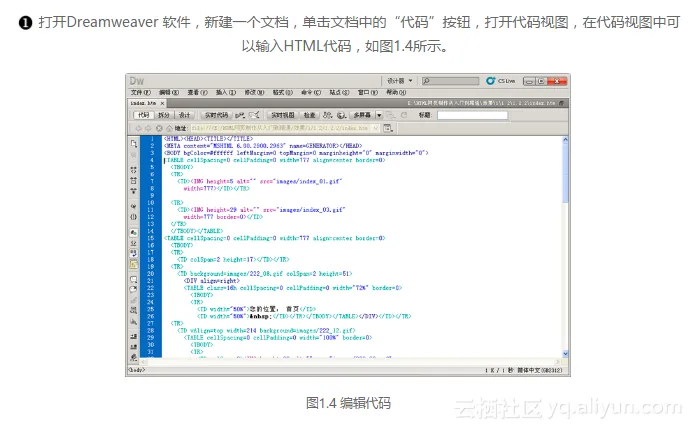
Task: Click the live view options icon after address field
Action: pyautogui.click(x=388, y=128)
